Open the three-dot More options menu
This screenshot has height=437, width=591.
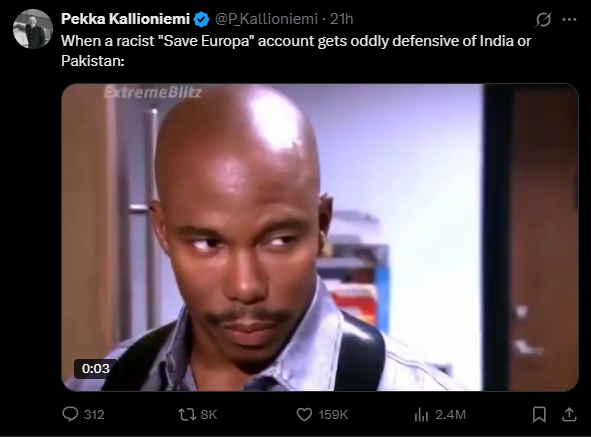click(569, 20)
